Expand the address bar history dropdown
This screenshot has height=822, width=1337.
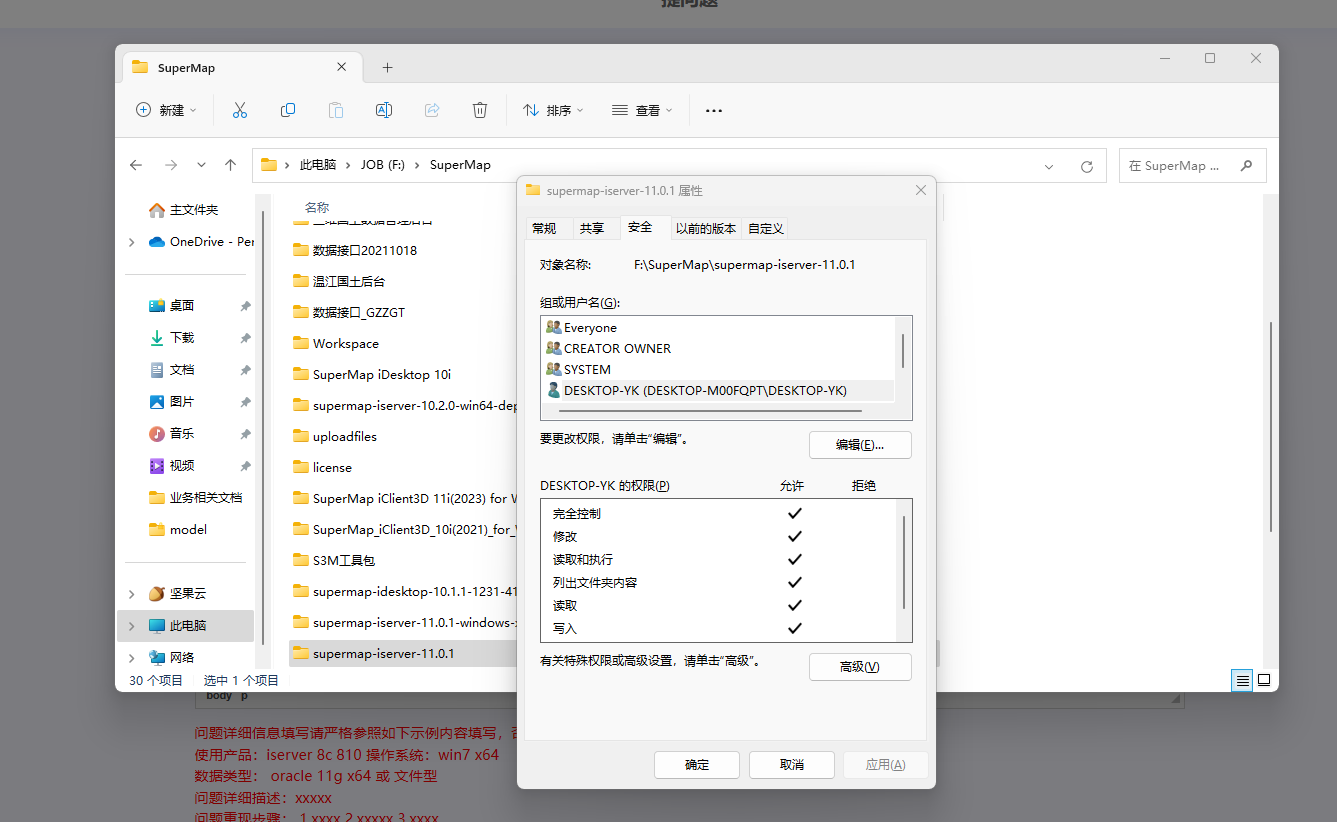[x=1049, y=166]
